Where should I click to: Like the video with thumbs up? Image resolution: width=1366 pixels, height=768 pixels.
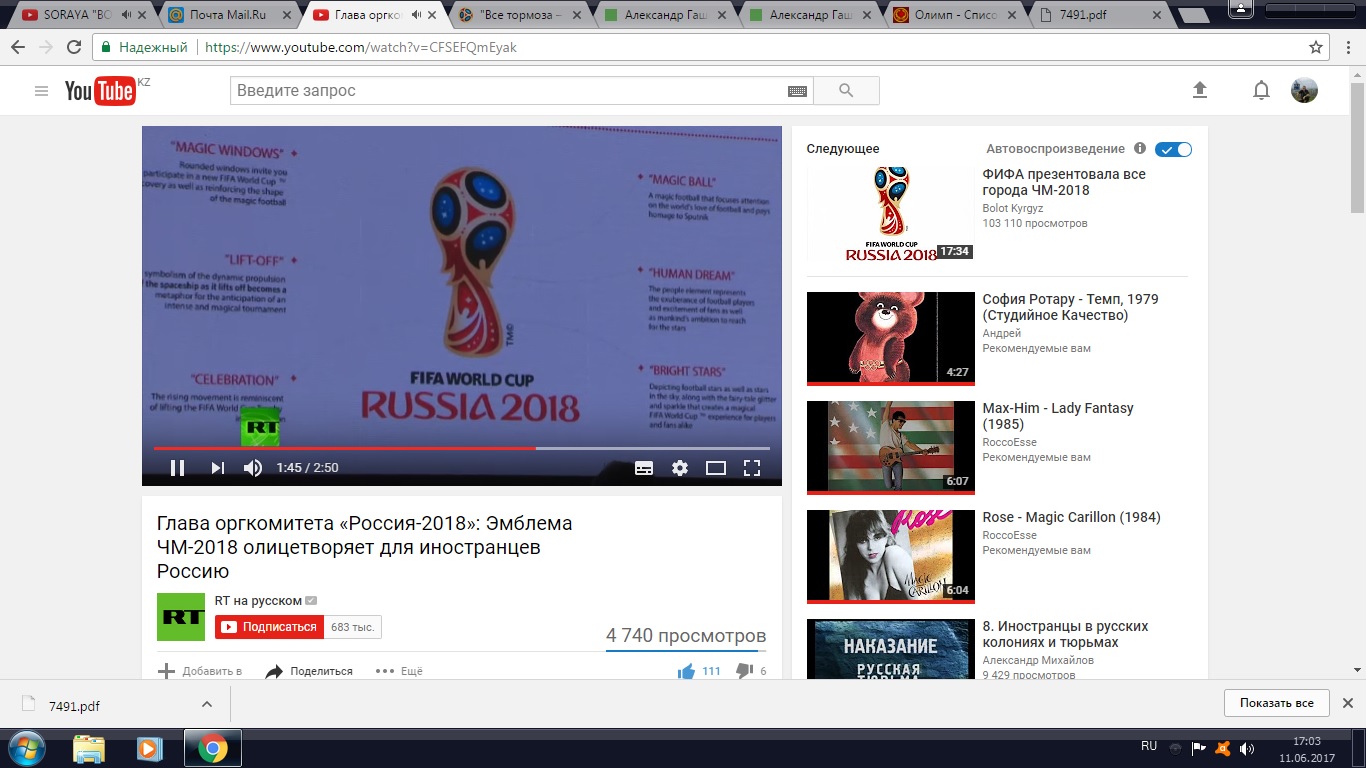686,671
